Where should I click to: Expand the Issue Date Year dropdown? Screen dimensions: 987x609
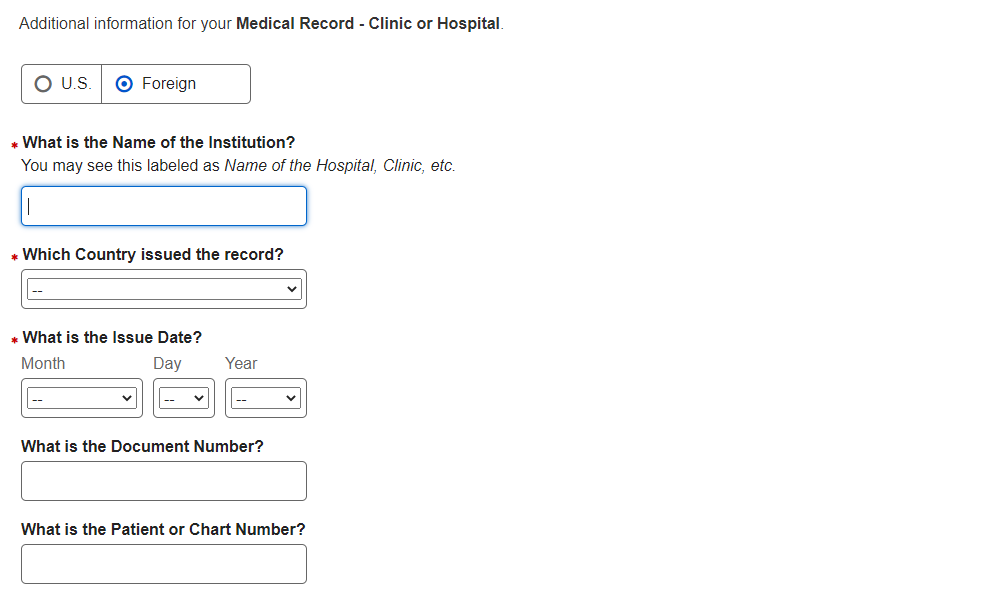point(266,398)
